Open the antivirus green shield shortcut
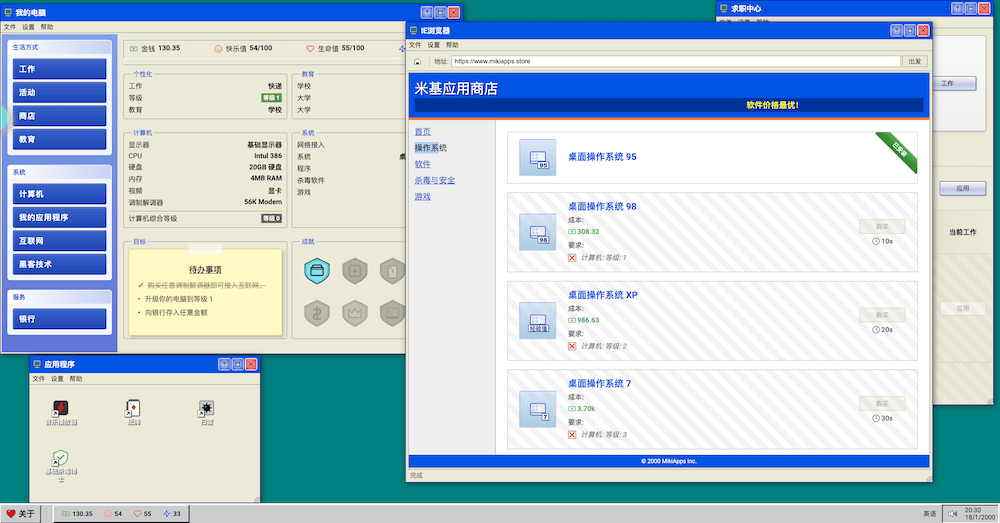This screenshot has height=523, width=1000. coord(61,458)
